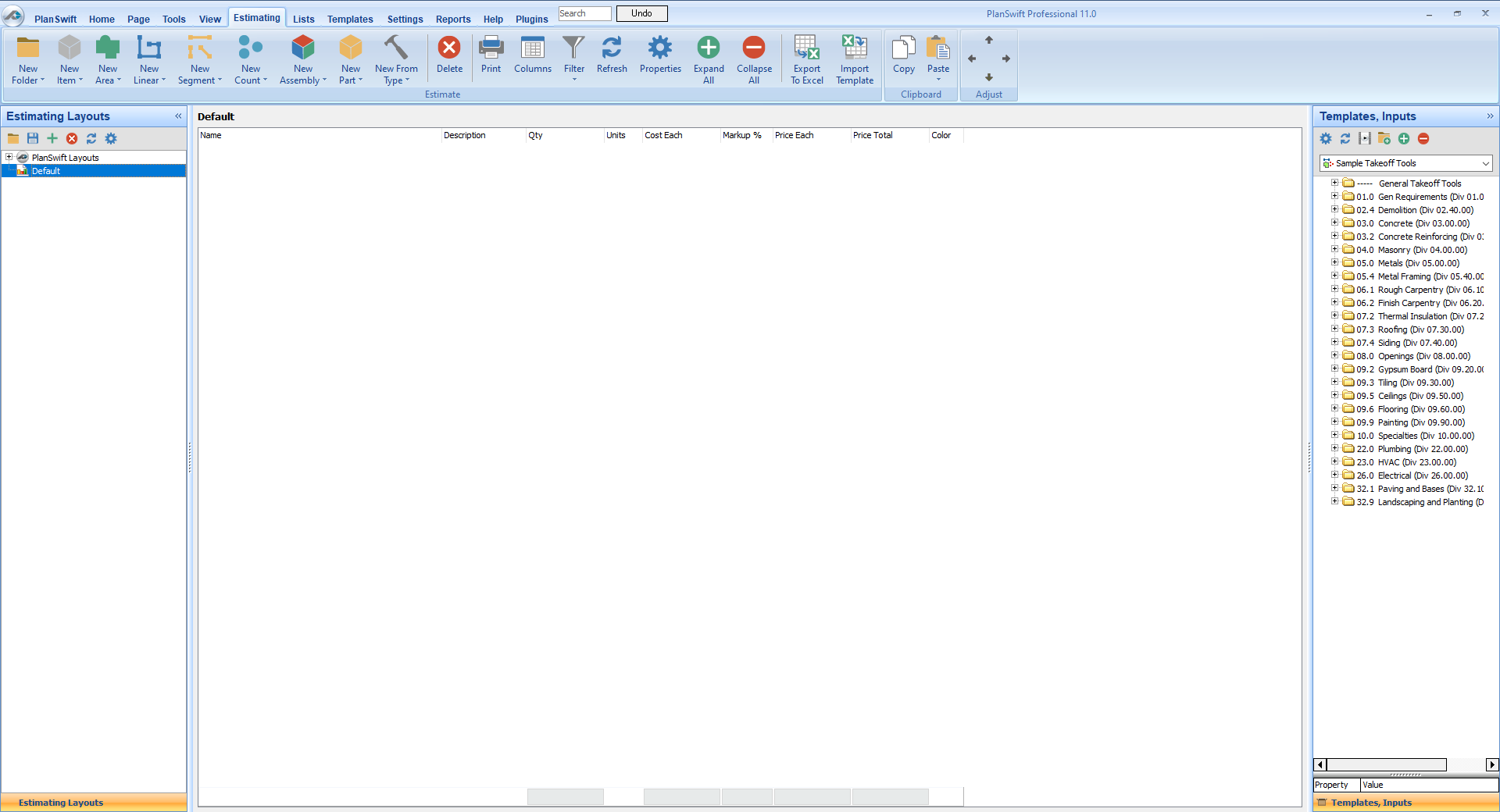Open Templates panel settings gear
Viewport: 1500px width, 812px height.
click(x=1326, y=138)
